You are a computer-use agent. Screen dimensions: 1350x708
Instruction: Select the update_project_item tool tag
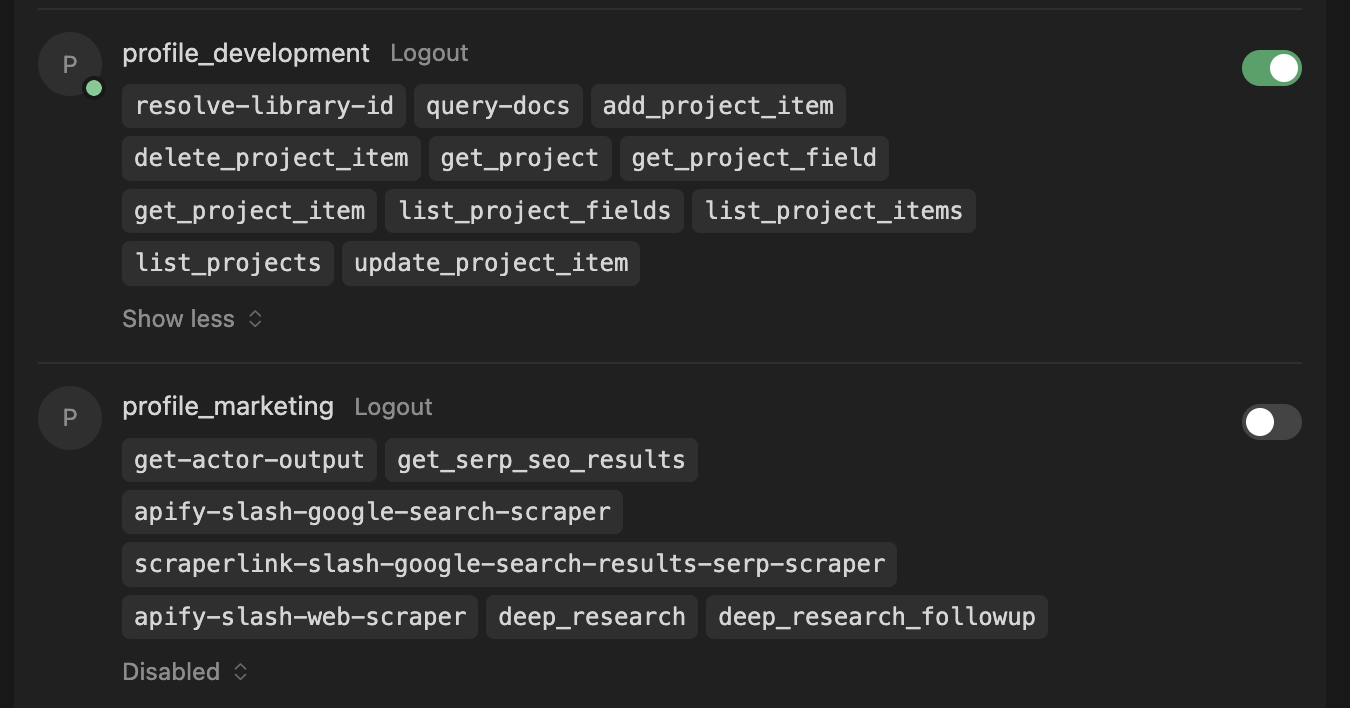[x=490, y=263]
